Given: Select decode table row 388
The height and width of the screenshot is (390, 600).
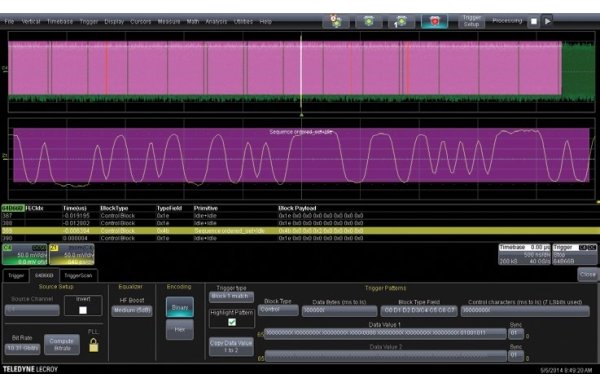Looking at the screenshot, I should pyautogui.click(x=300, y=223).
